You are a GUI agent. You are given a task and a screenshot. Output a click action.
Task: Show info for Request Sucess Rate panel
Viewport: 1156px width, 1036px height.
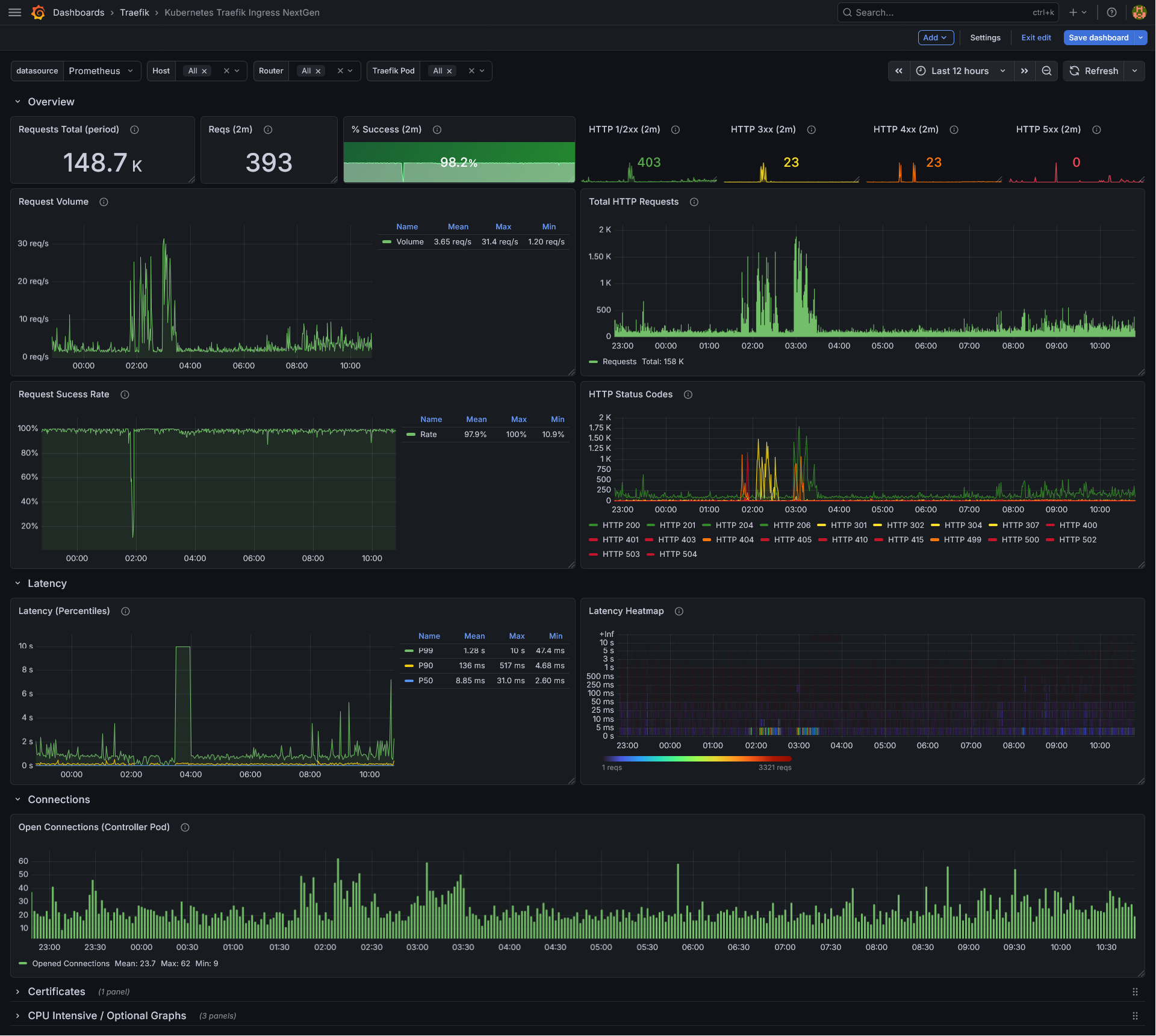[x=125, y=395]
